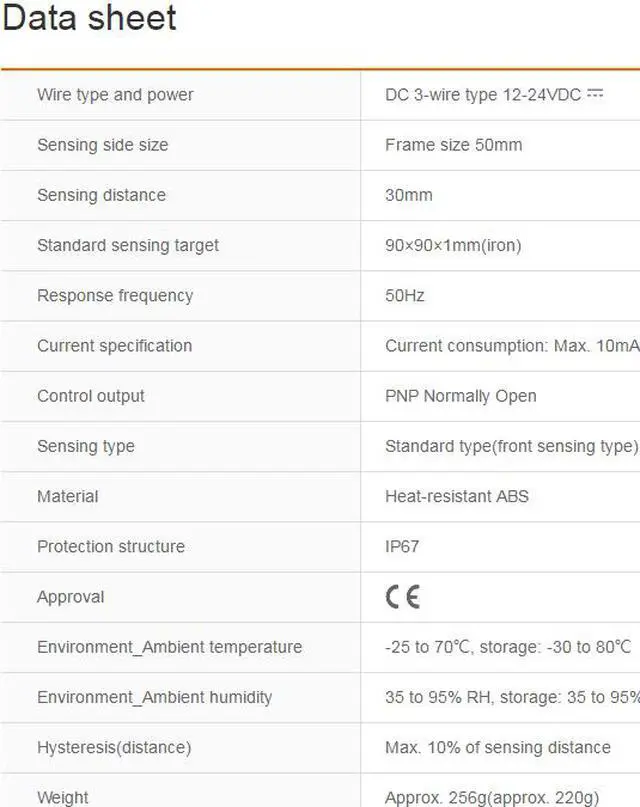The image size is (640, 807).
Task: Click the CE approval mark icon
Action: click(x=402, y=597)
